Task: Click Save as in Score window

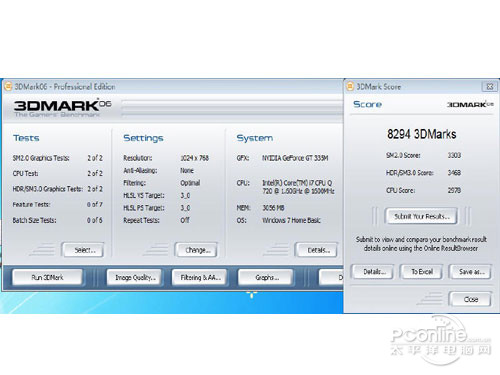Action: 470,272
